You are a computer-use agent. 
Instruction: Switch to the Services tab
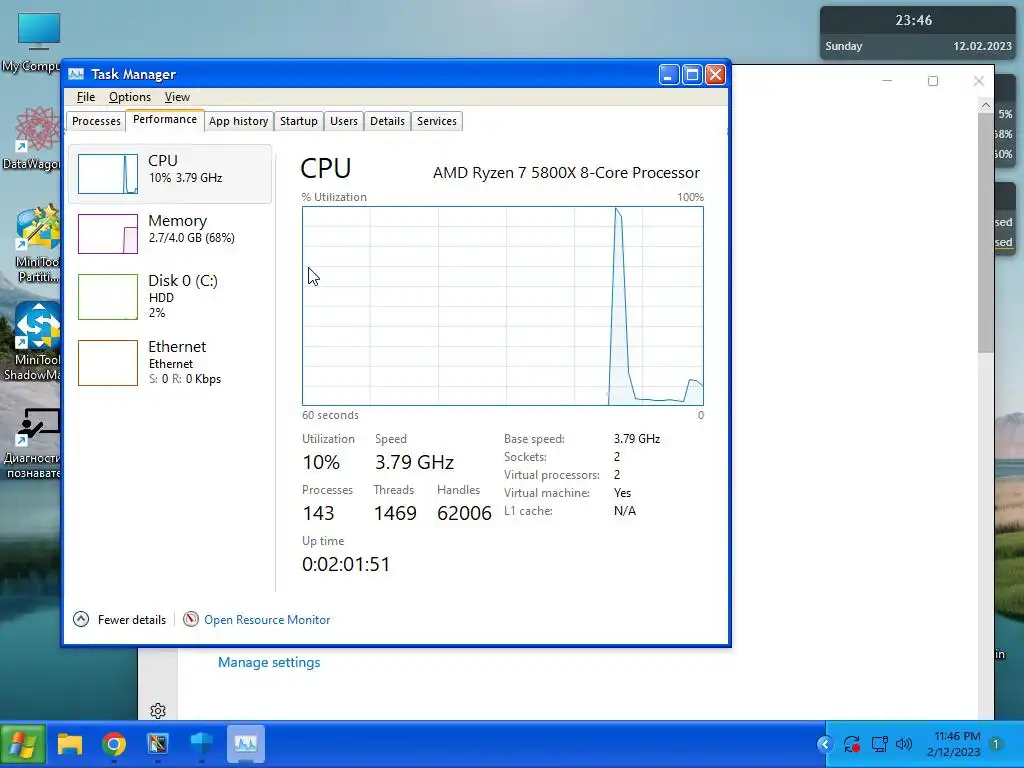pyautogui.click(x=437, y=121)
